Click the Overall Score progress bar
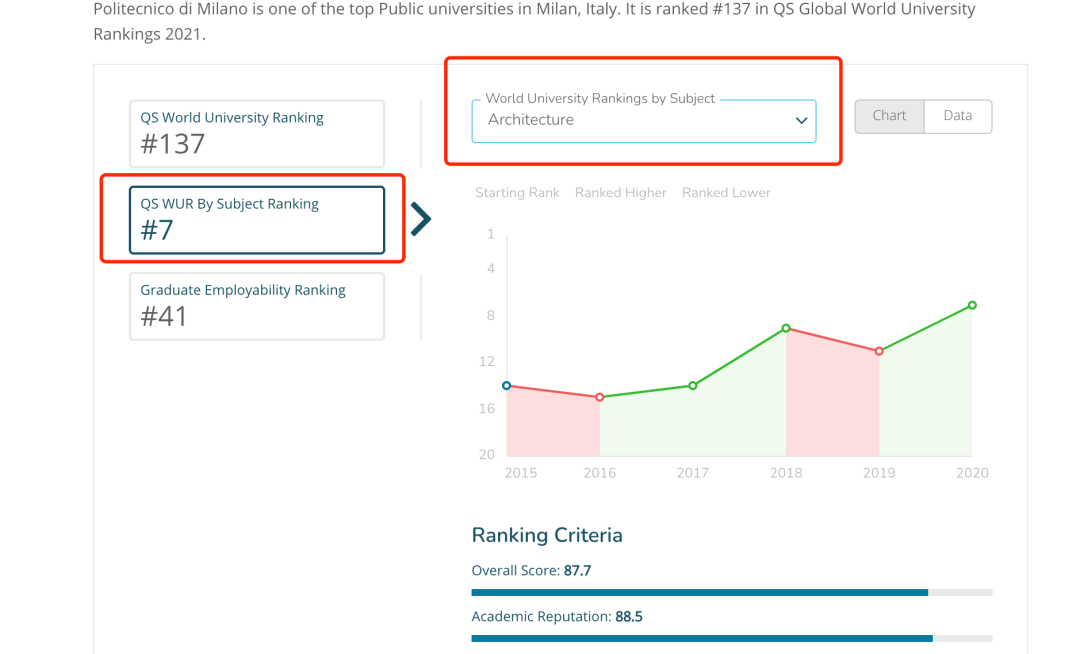 (x=731, y=592)
